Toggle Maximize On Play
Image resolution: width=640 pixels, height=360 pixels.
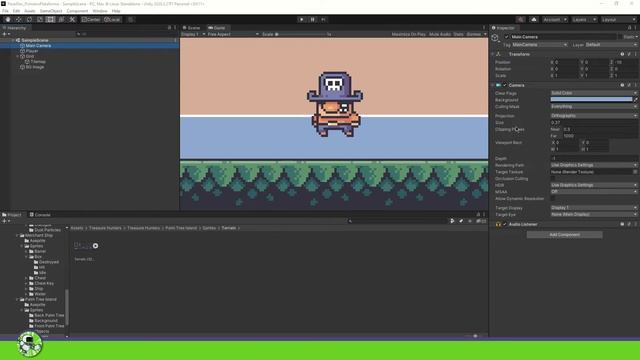coord(409,34)
